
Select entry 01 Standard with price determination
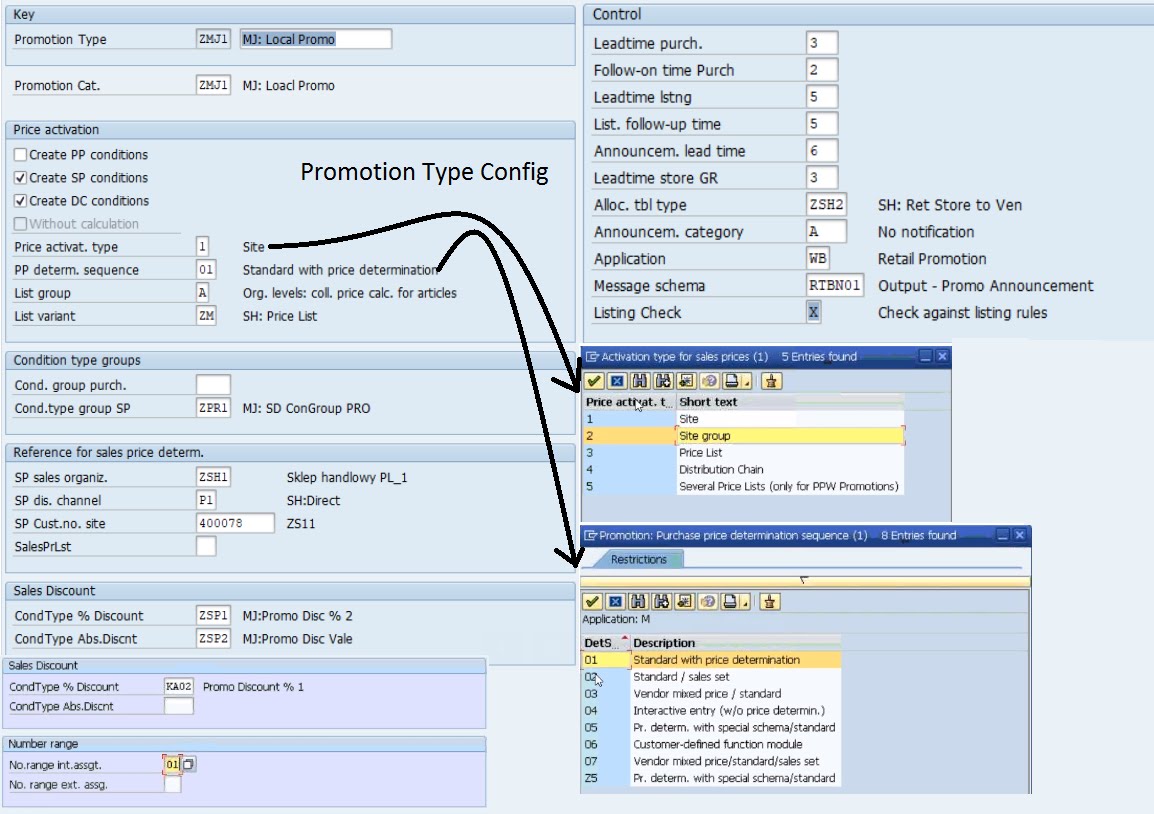click(720, 660)
